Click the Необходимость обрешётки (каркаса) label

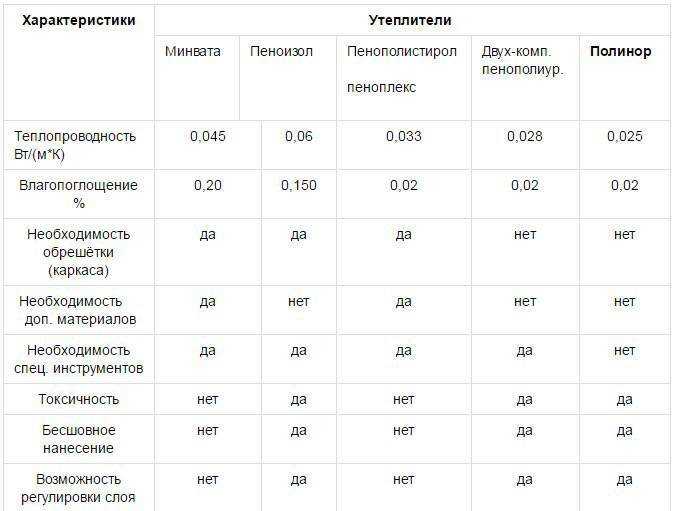[78, 252]
